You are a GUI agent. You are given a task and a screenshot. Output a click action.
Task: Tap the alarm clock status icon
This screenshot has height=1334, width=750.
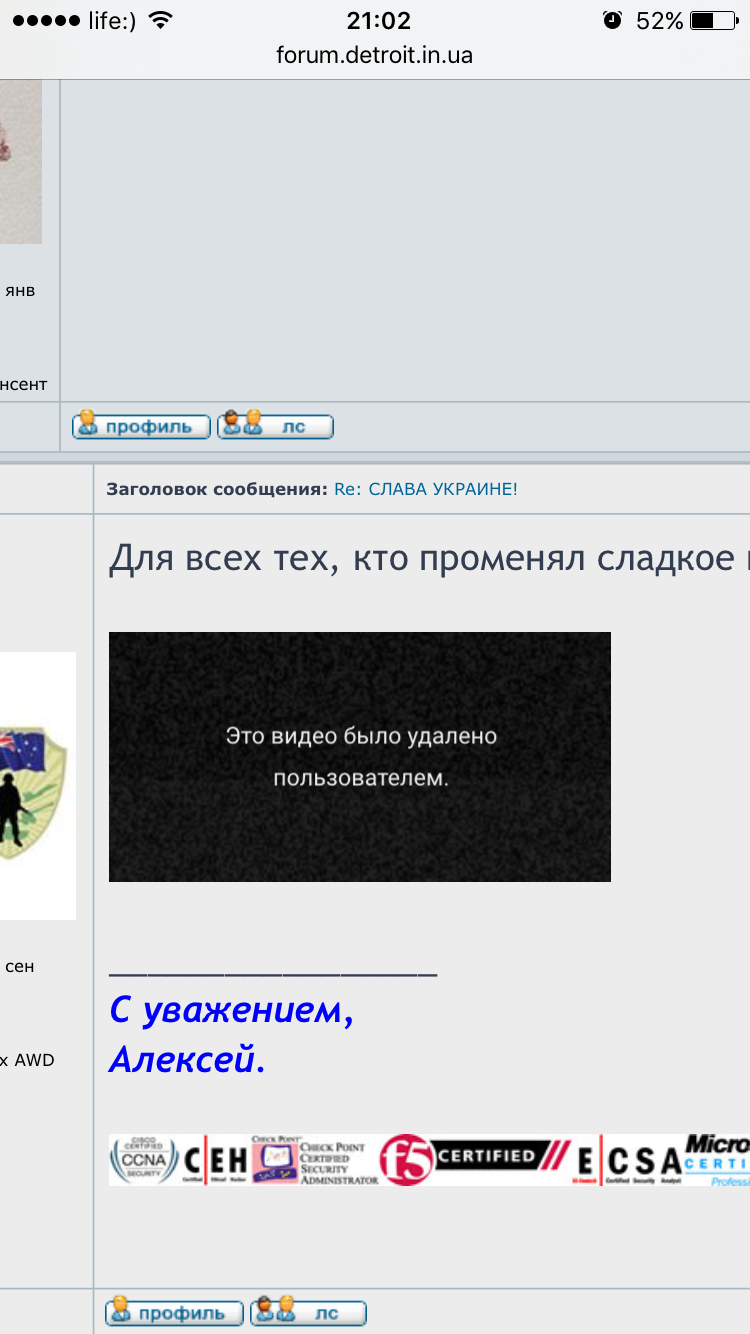click(x=612, y=21)
